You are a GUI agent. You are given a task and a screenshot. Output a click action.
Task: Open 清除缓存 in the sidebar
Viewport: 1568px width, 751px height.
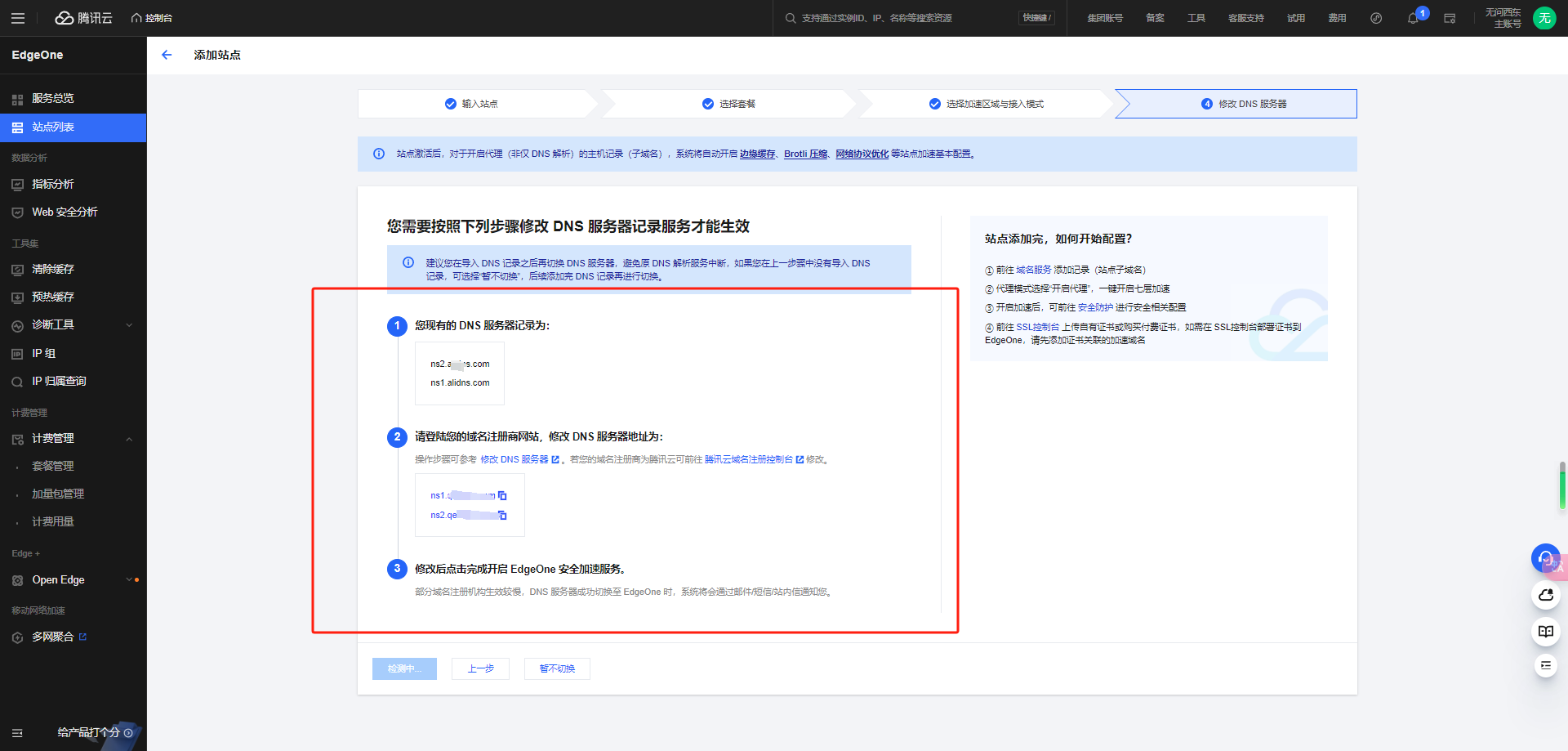pyautogui.click(x=73, y=270)
